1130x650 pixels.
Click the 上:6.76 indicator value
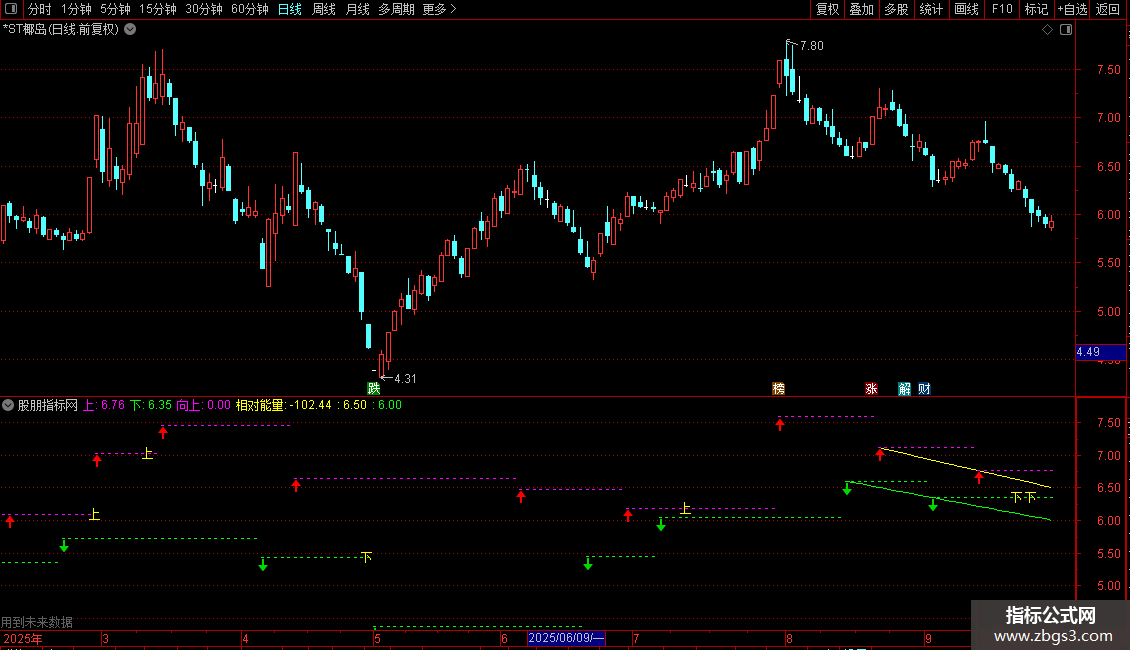pyautogui.click(x=104, y=405)
